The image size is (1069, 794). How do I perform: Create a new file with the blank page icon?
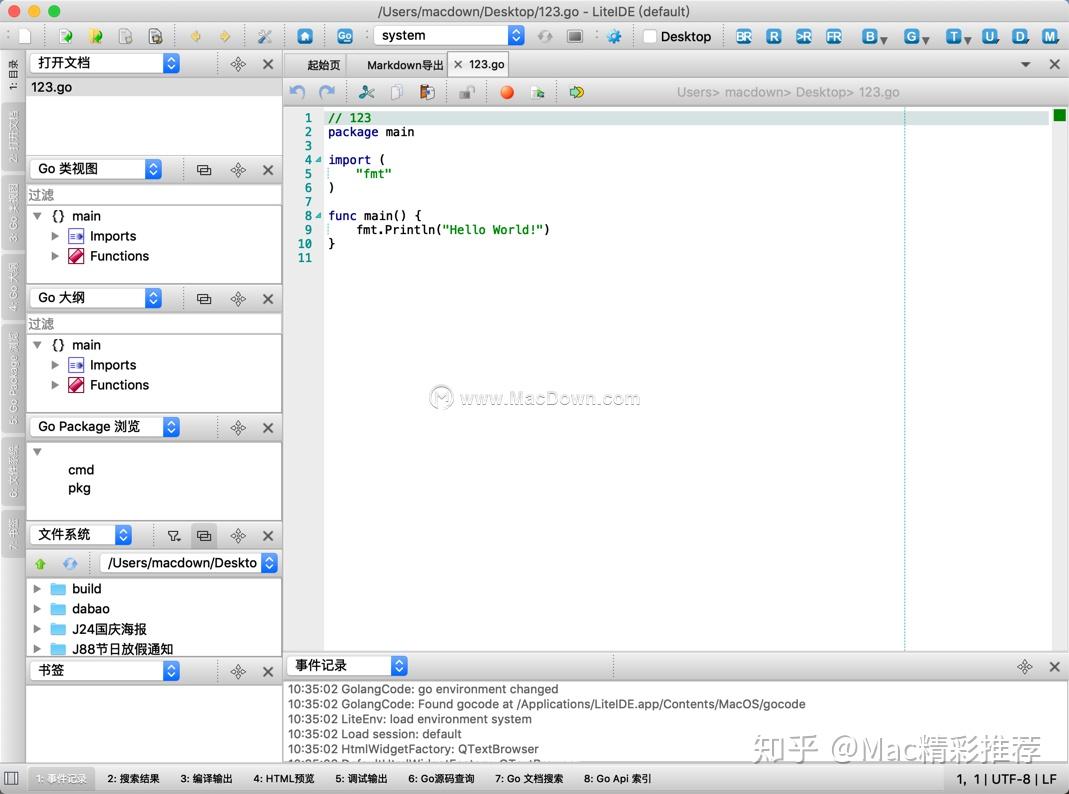tap(25, 36)
